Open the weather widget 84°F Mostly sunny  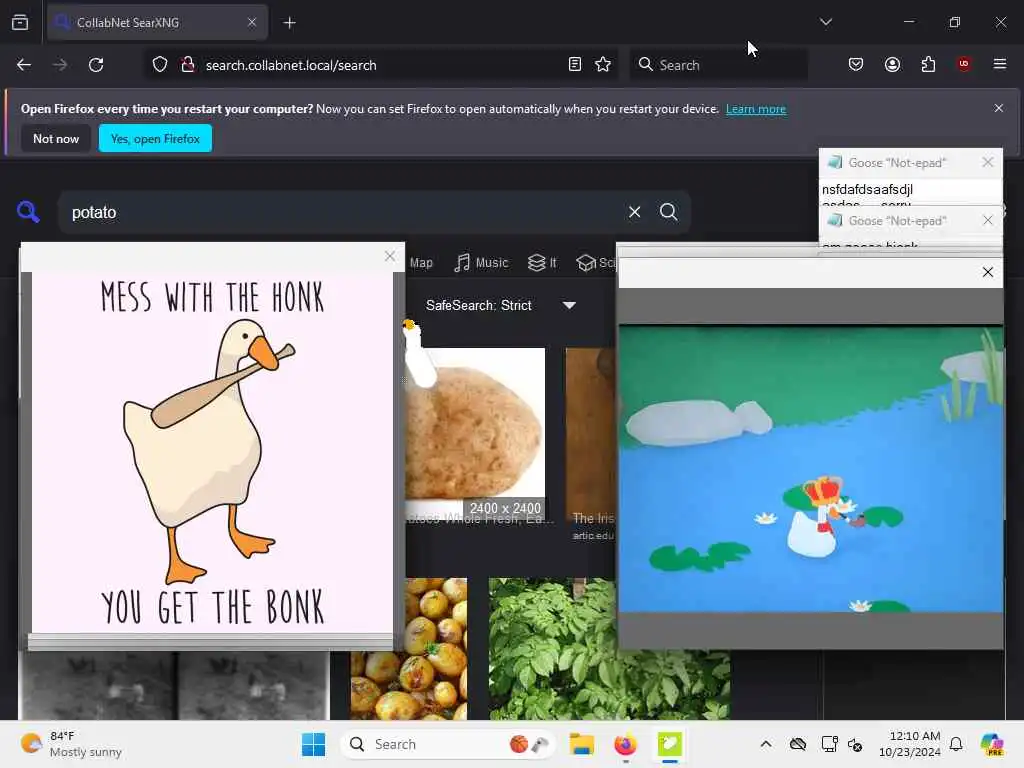pos(71,744)
